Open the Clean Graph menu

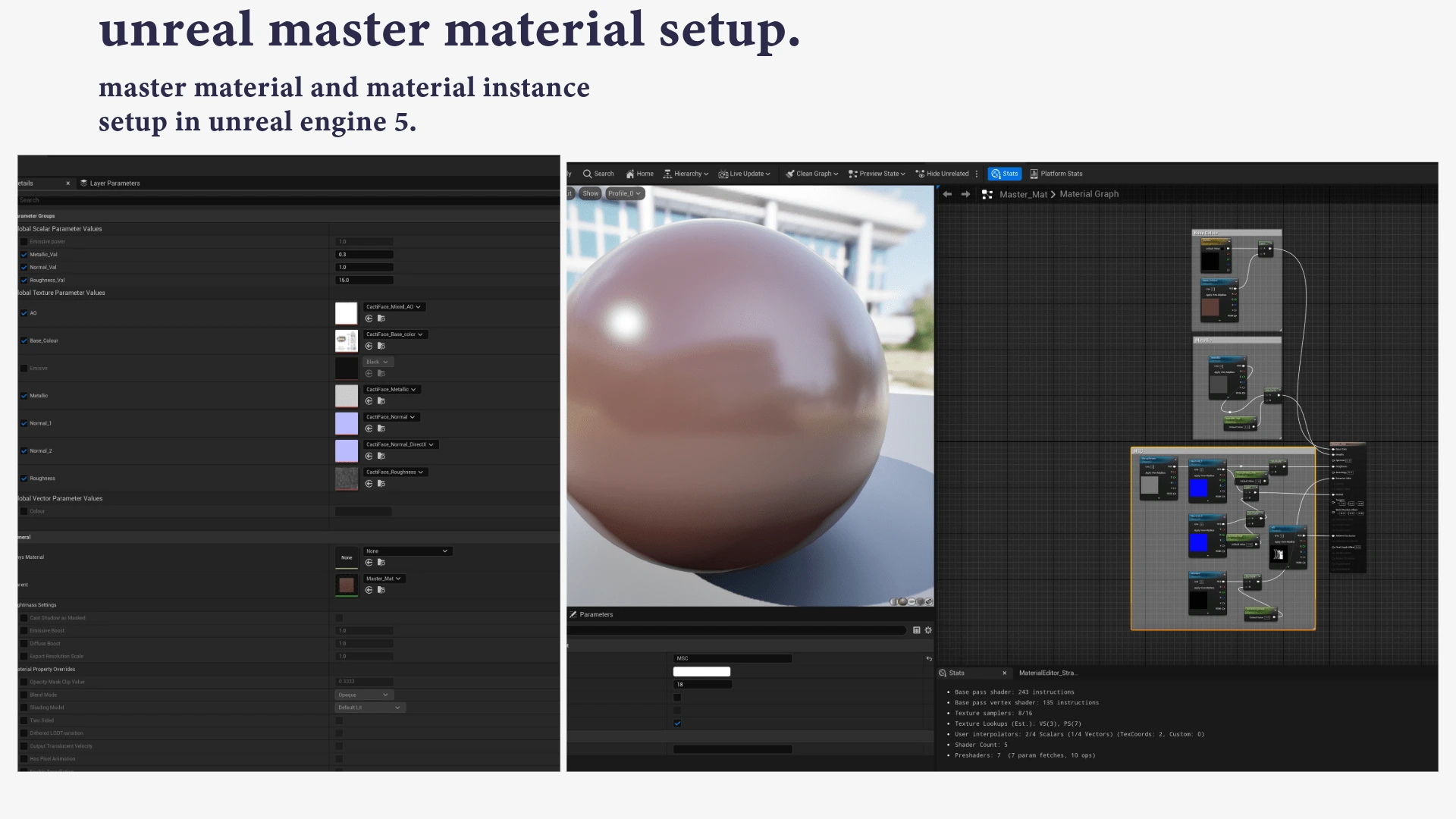811,174
